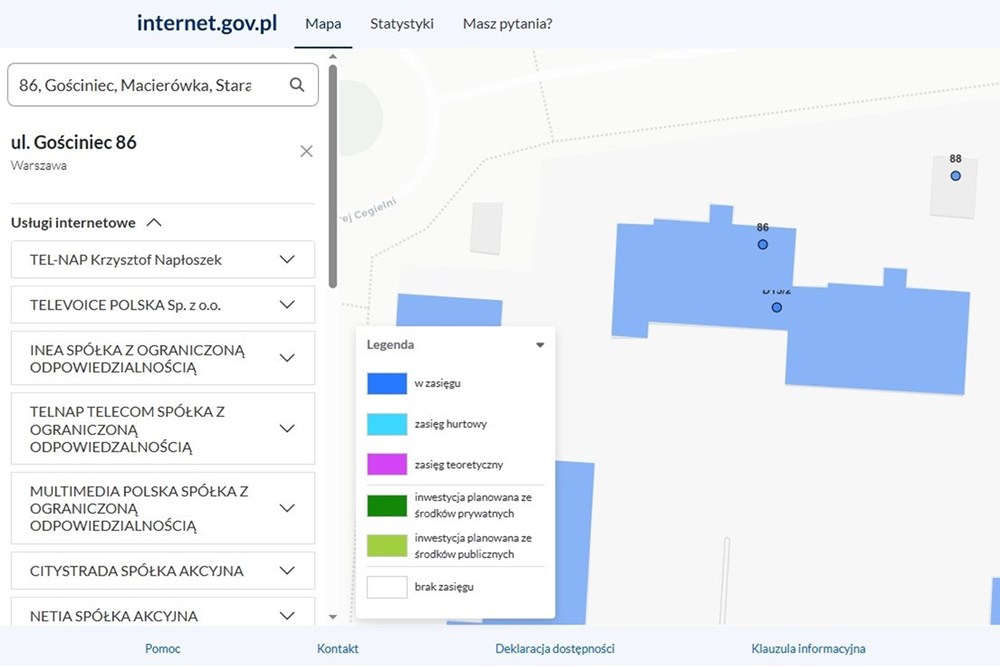Open the Klauzula informacyjna link

(x=806, y=648)
